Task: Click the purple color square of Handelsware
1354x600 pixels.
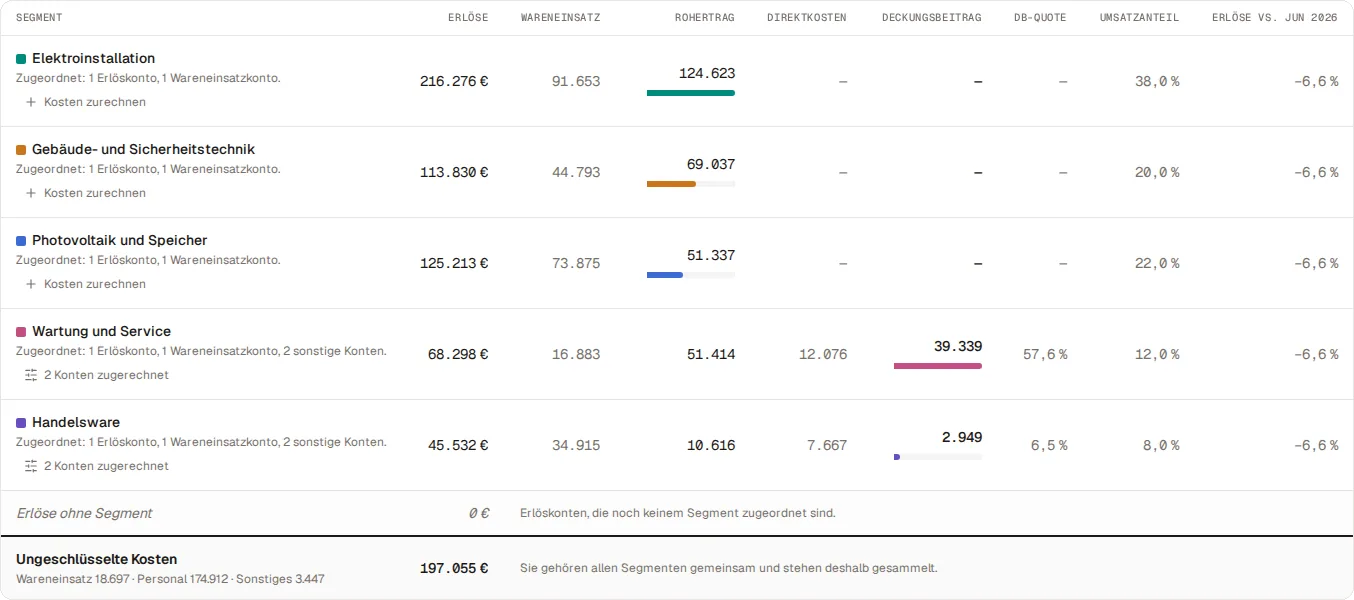Action: pos(21,423)
